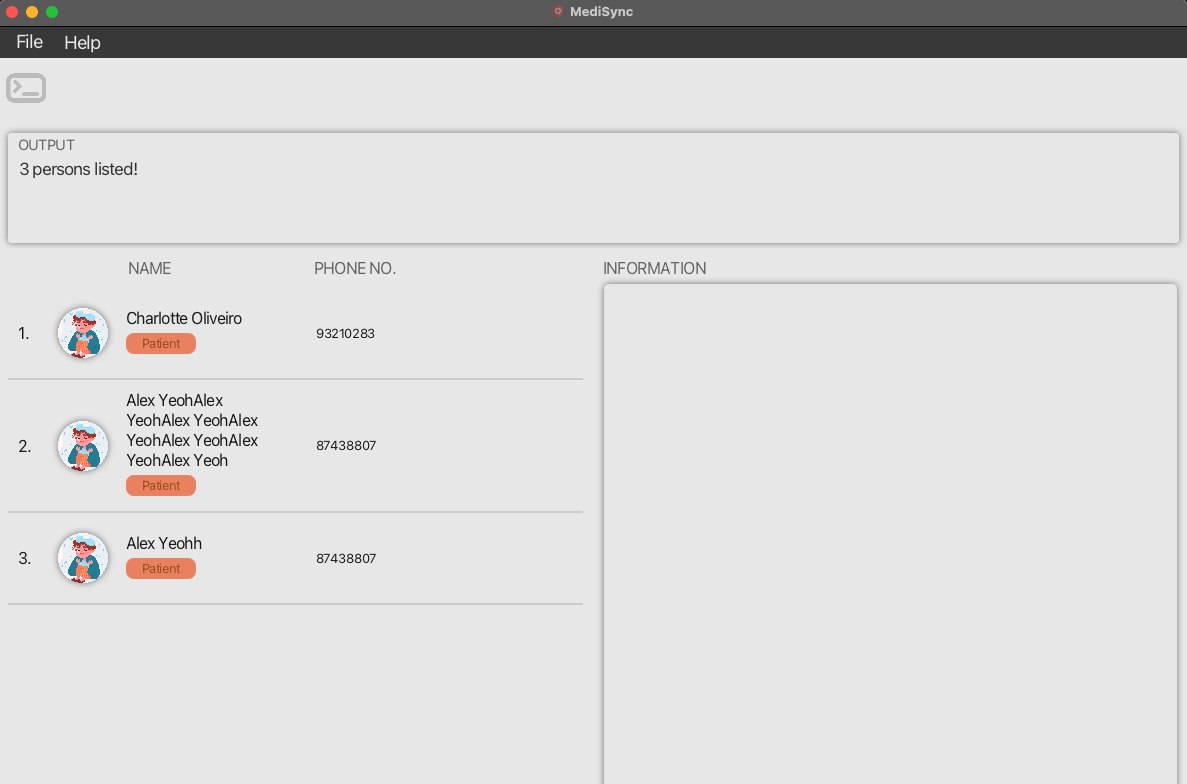Open the command terminal icon
The width and height of the screenshot is (1187, 784).
pos(26,88)
